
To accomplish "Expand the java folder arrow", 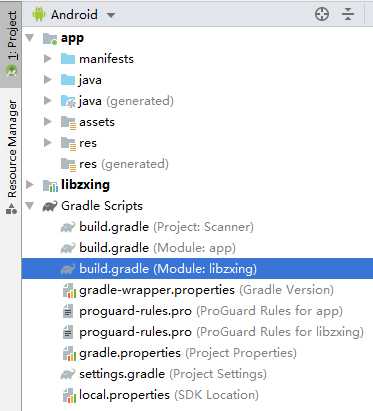I will (x=48, y=79).
